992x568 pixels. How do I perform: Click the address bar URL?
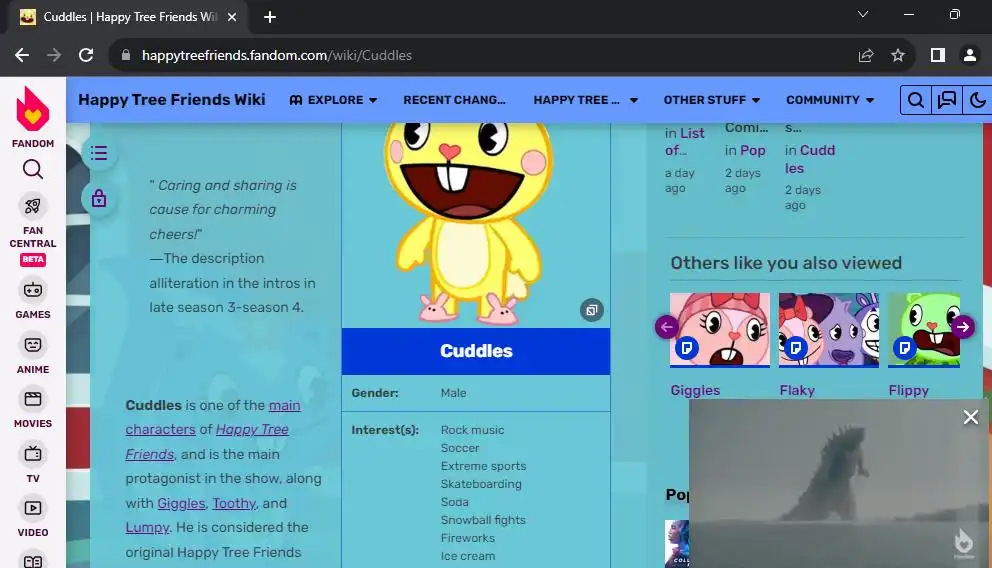tap(276, 56)
